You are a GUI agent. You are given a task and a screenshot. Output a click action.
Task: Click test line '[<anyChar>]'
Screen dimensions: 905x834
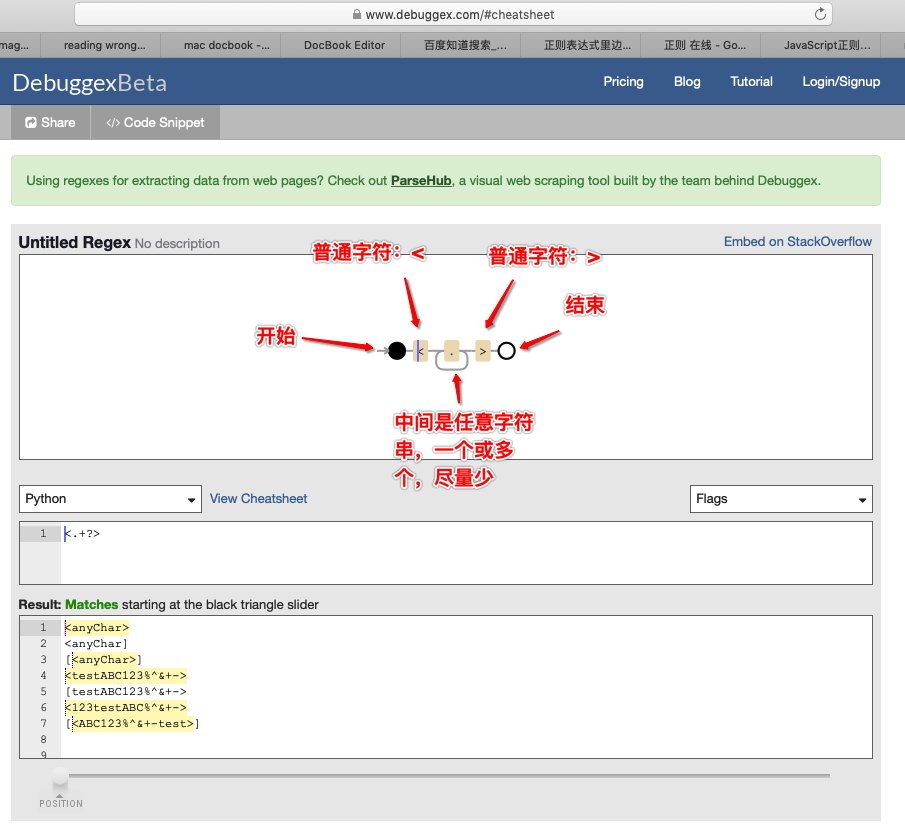[x=103, y=660]
